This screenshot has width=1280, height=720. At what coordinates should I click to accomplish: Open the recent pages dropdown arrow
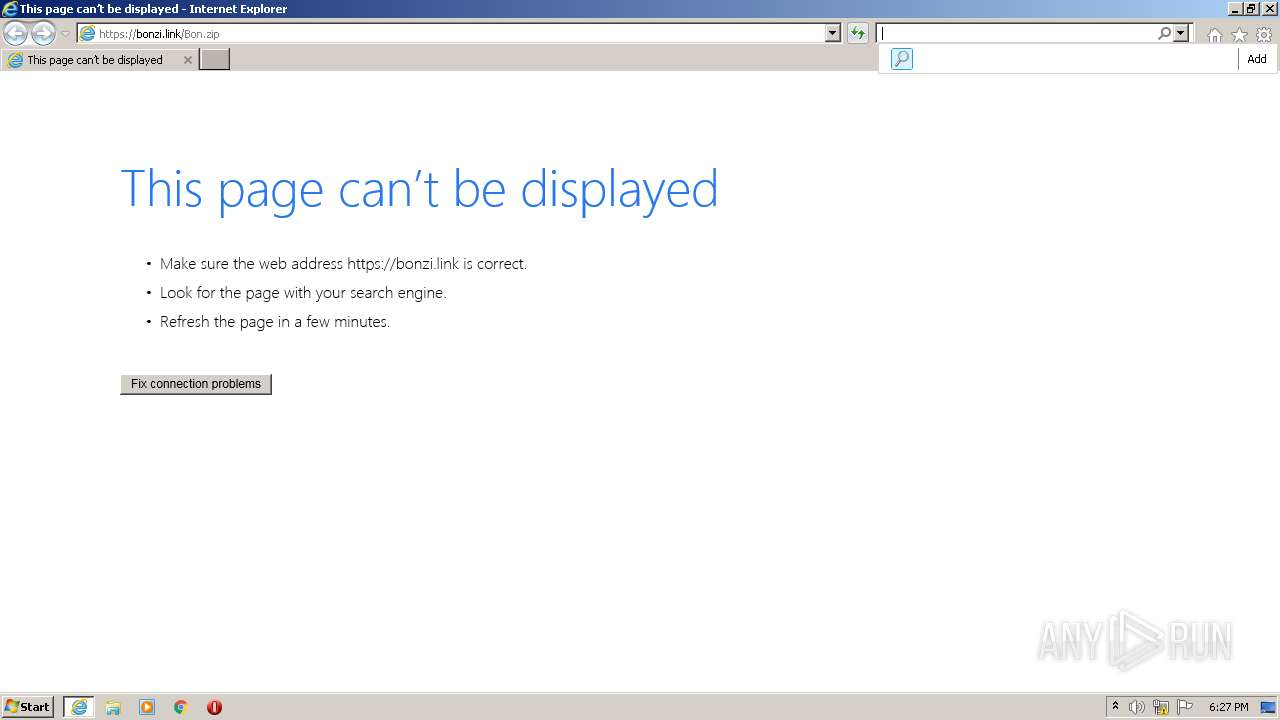coord(66,34)
